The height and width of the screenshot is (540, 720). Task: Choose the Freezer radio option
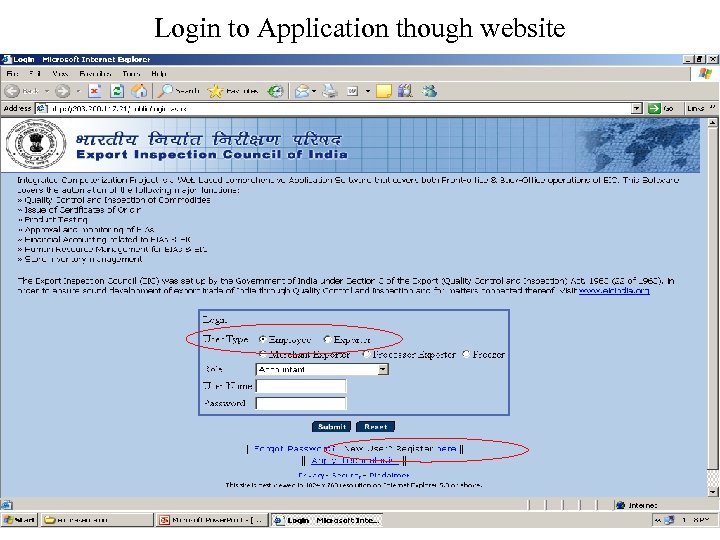pyautogui.click(x=466, y=354)
